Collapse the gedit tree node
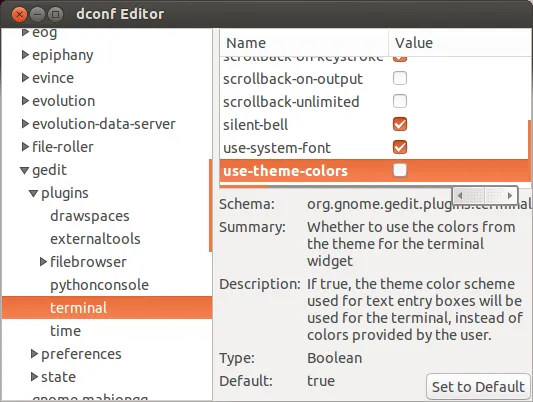Screen dimensions: 533x402 (x=24, y=170)
